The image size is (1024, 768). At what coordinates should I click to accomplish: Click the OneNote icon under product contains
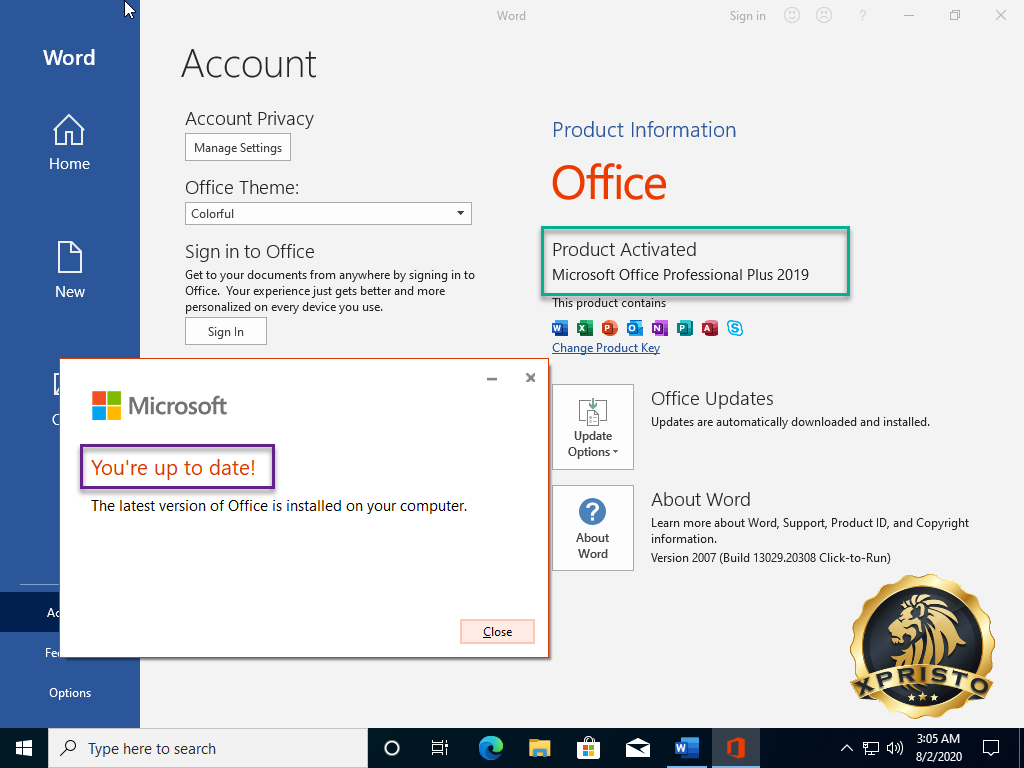[x=660, y=328]
